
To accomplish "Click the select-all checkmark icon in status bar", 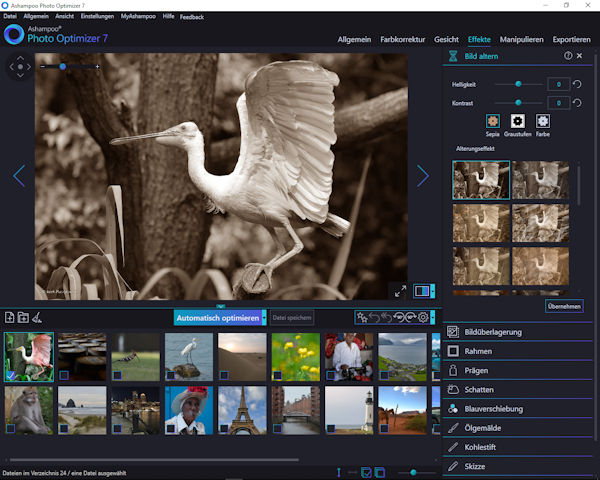I will [x=366, y=473].
